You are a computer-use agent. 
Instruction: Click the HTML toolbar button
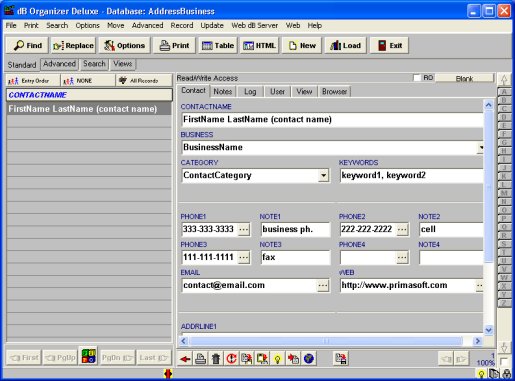[259, 45]
